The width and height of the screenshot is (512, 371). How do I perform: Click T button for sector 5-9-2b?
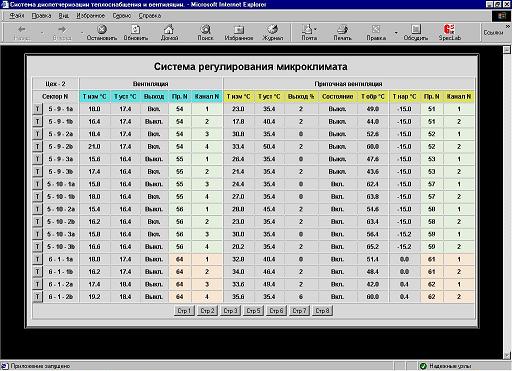(38, 147)
